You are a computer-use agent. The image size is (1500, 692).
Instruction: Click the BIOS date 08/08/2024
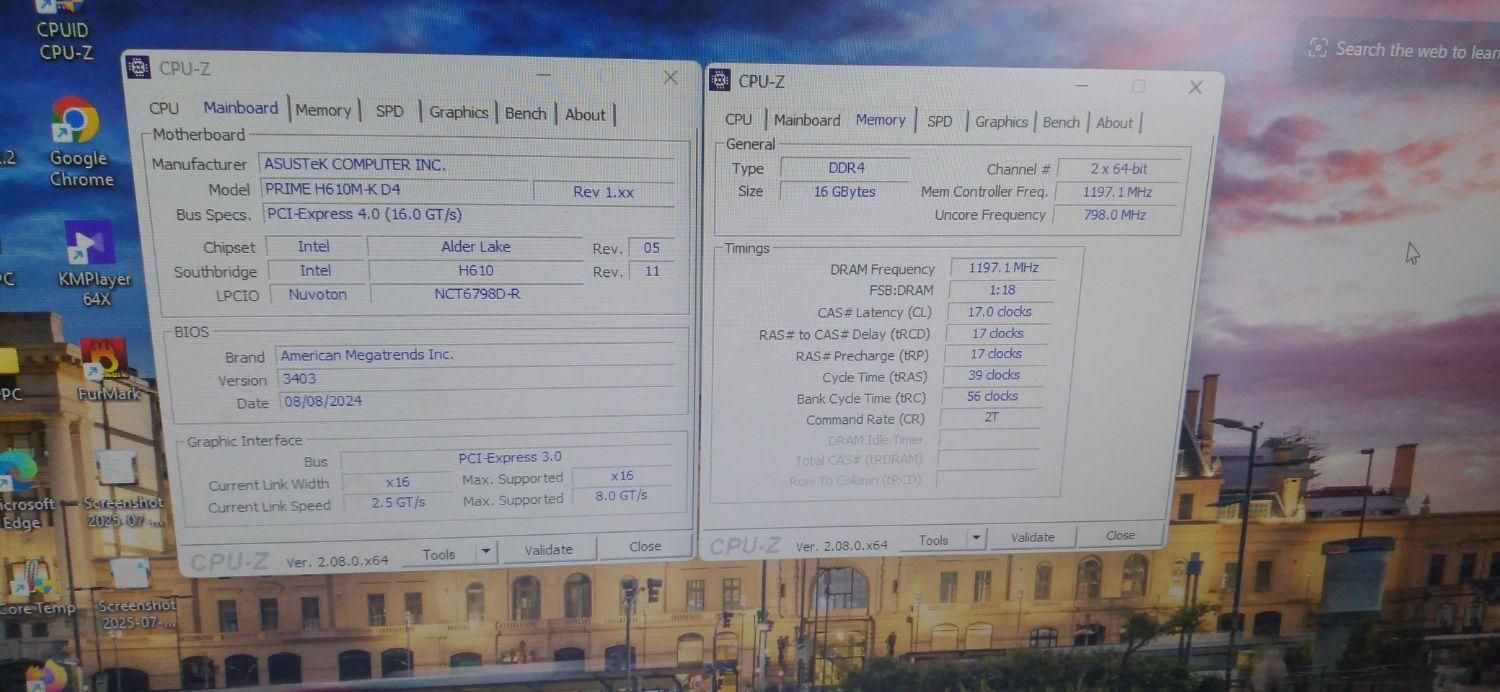pyautogui.click(x=478, y=401)
